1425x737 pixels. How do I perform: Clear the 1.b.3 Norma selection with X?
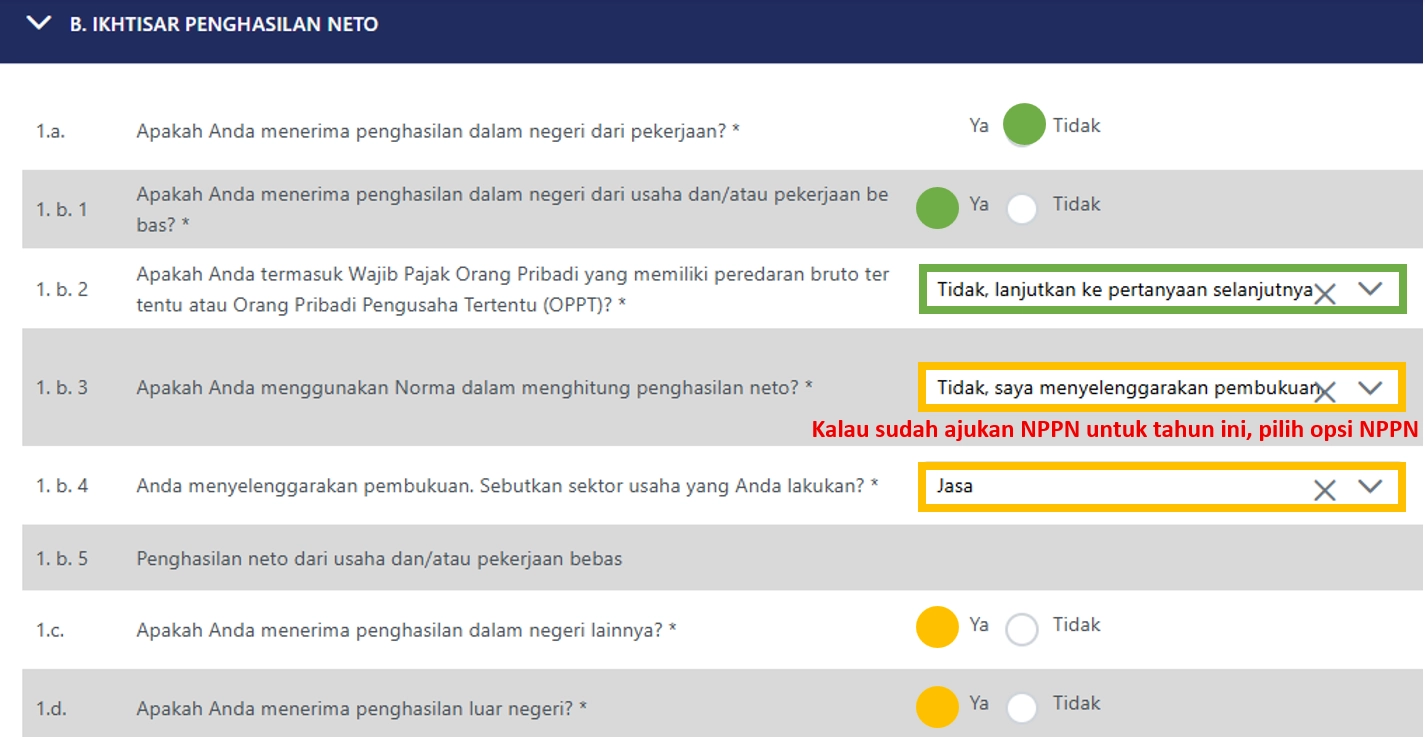click(x=1325, y=391)
